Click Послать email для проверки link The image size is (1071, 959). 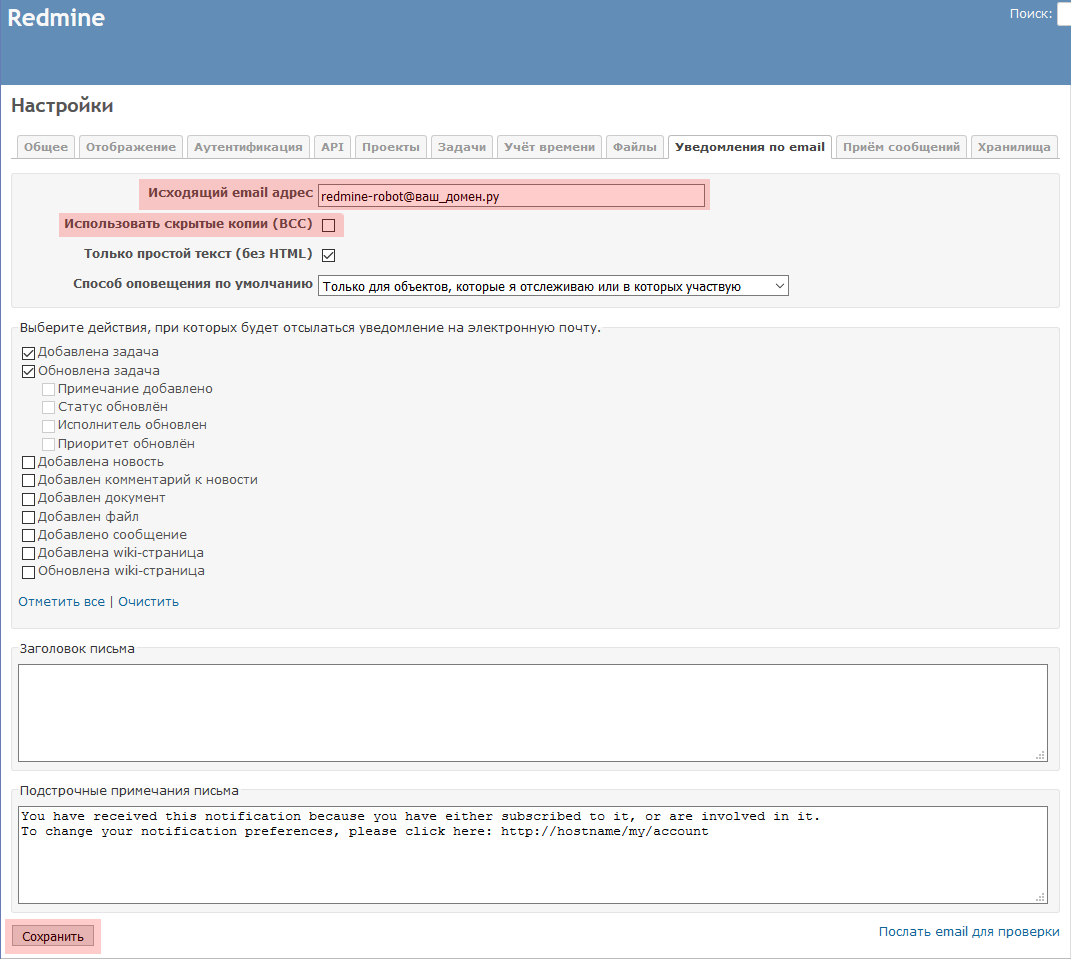968,932
